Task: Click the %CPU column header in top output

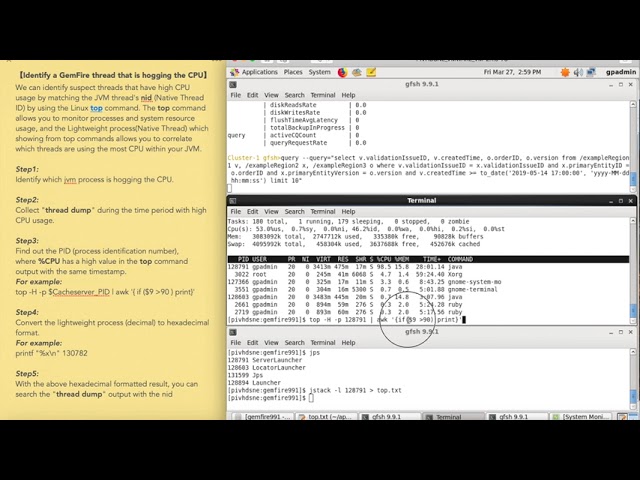Action: pos(383,259)
